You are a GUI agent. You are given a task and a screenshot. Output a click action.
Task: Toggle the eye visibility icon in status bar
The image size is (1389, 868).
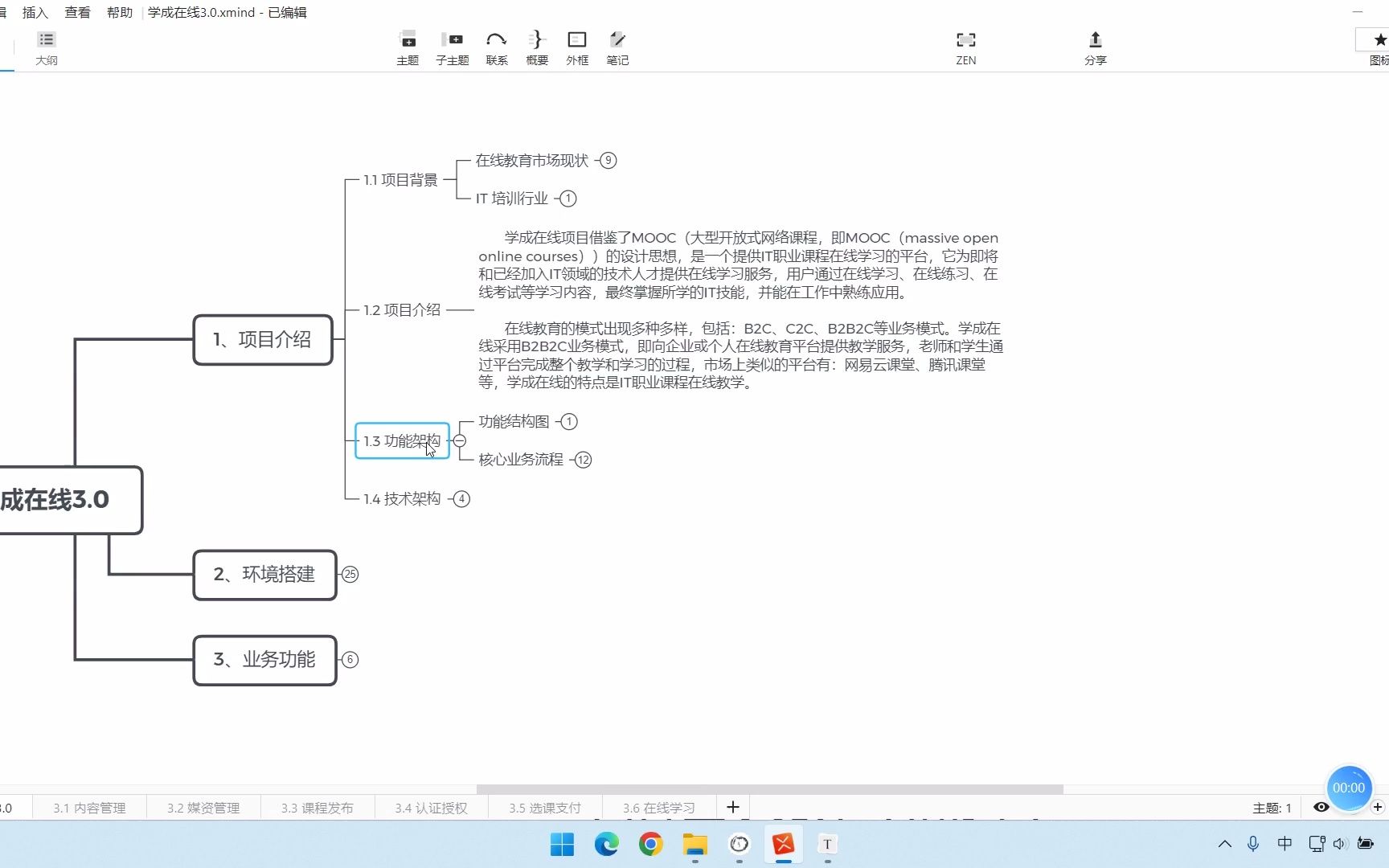[x=1321, y=807]
